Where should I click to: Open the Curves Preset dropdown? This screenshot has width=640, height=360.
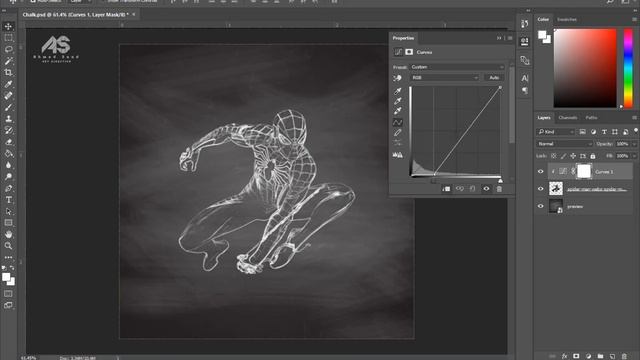[x=457, y=67]
